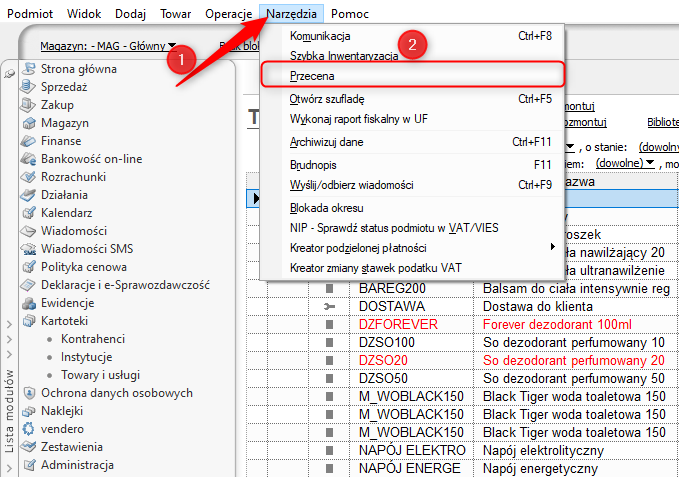
Task: Click the Administracja module icon
Action: pos(29,465)
